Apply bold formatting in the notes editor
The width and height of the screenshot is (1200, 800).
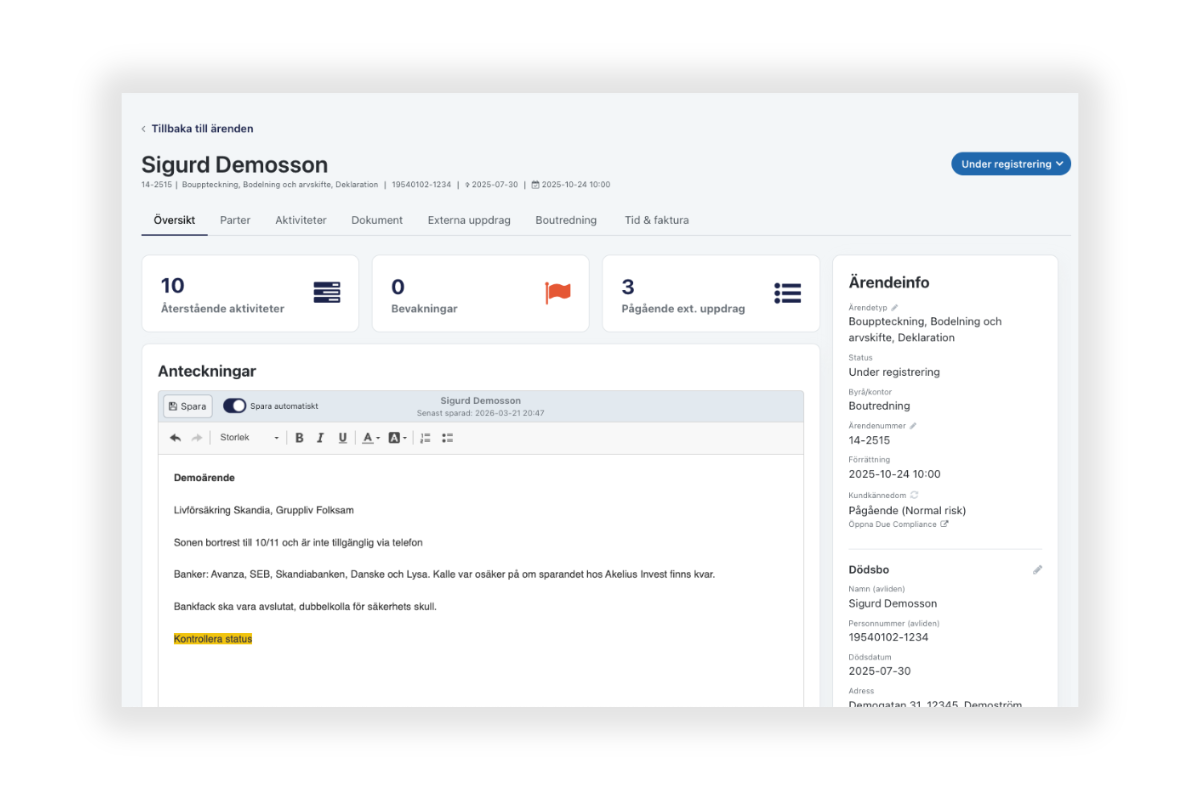(299, 438)
